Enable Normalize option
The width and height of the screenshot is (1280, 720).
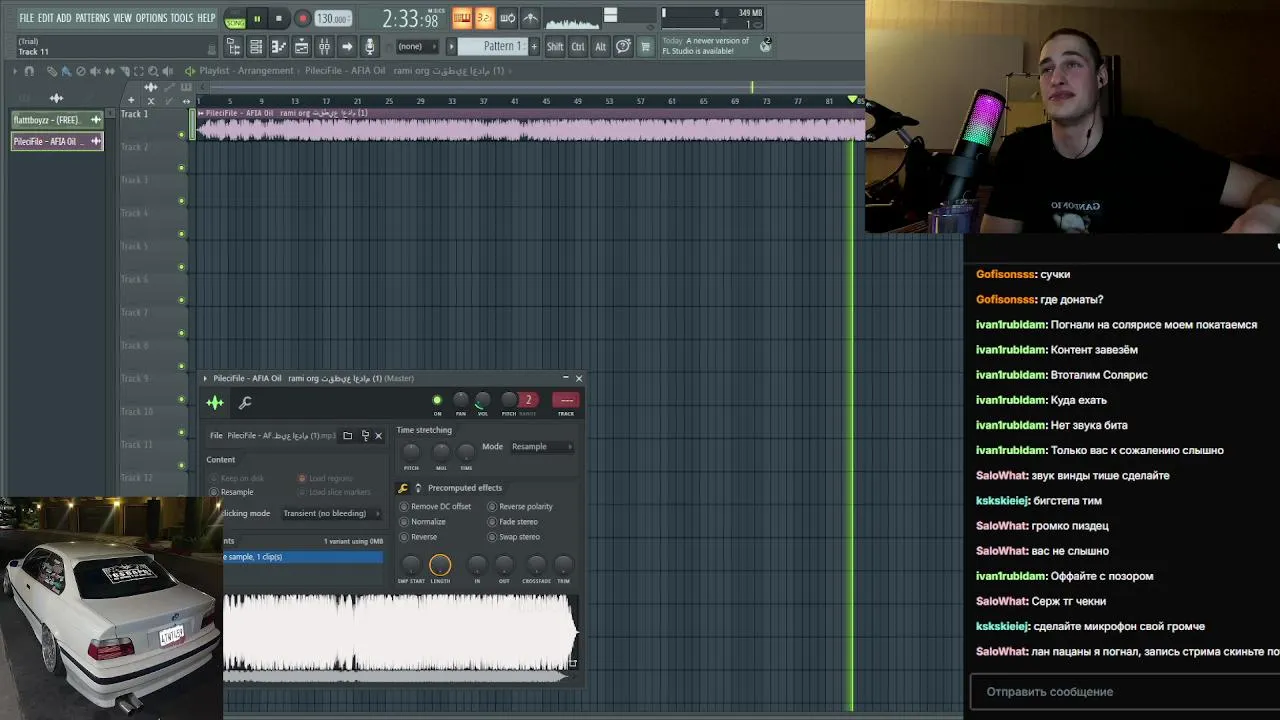pyautogui.click(x=423, y=522)
